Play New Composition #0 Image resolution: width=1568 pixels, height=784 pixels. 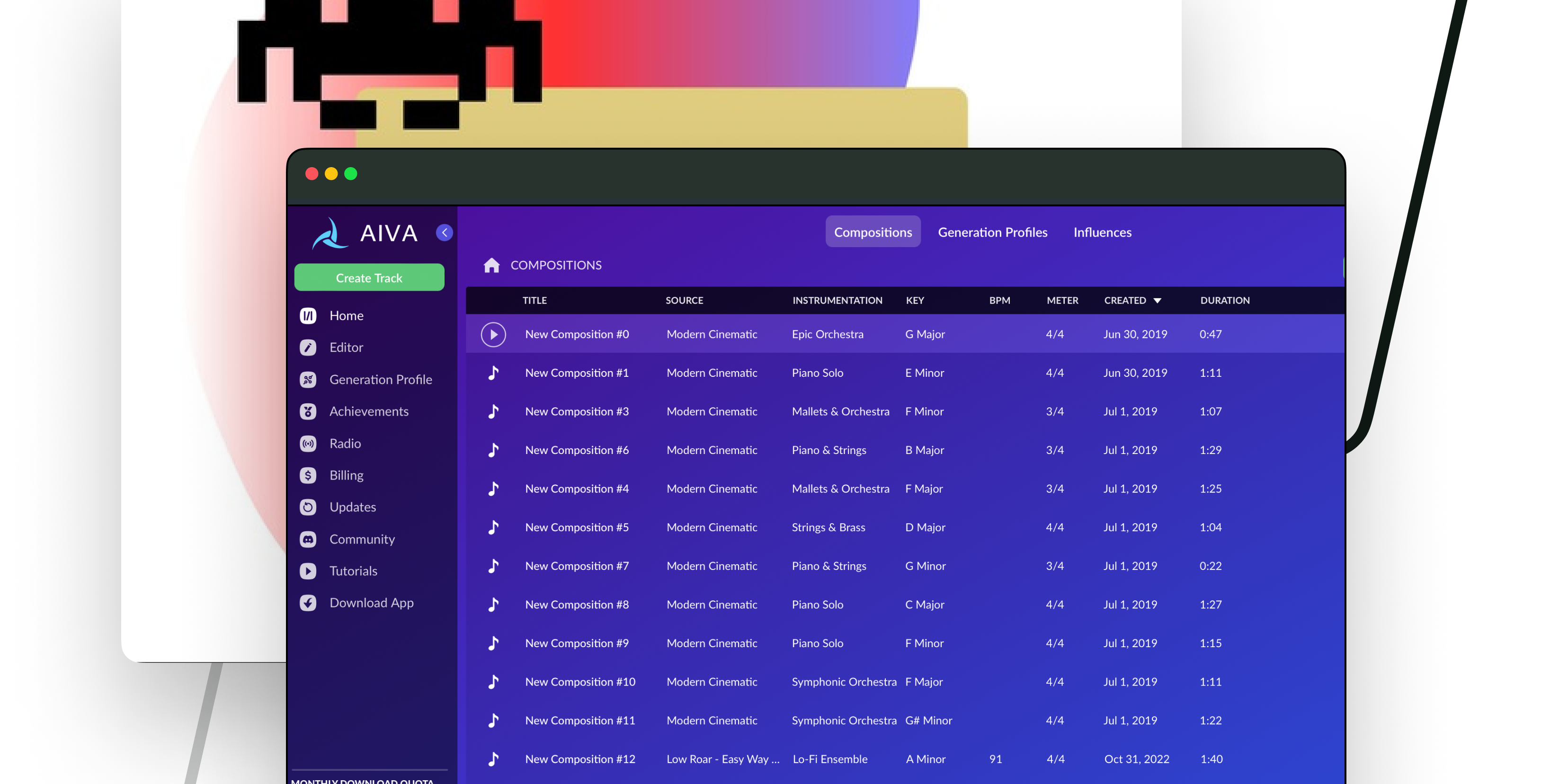(x=493, y=334)
